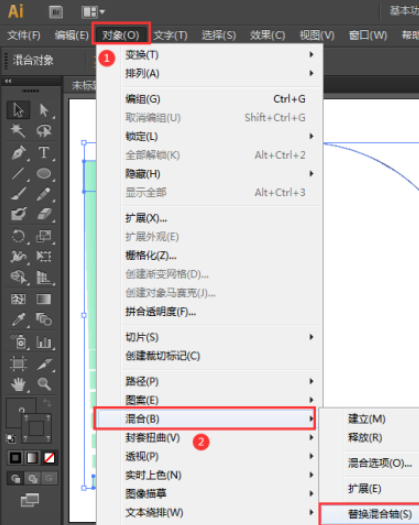419x525 pixels.
Task: Apply Gradient mode button
Action: [32, 458]
